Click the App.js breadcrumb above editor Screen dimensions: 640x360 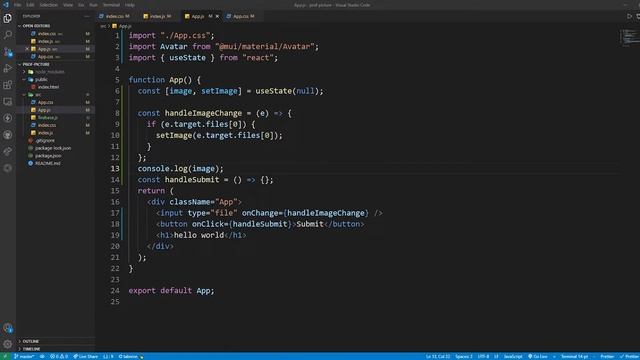click(x=122, y=26)
